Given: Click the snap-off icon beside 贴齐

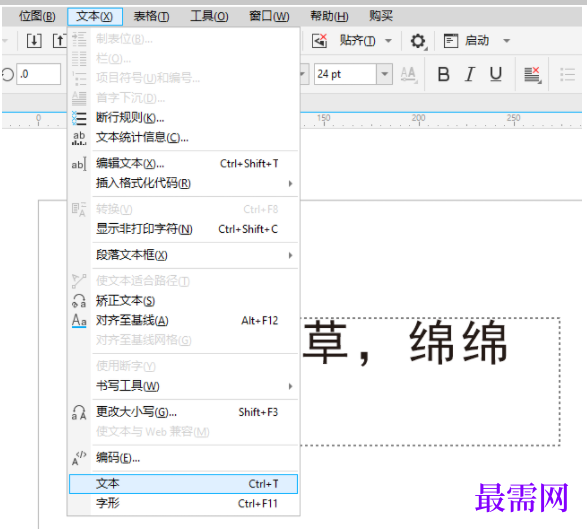Looking at the screenshot, I should [x=319, y=40].
